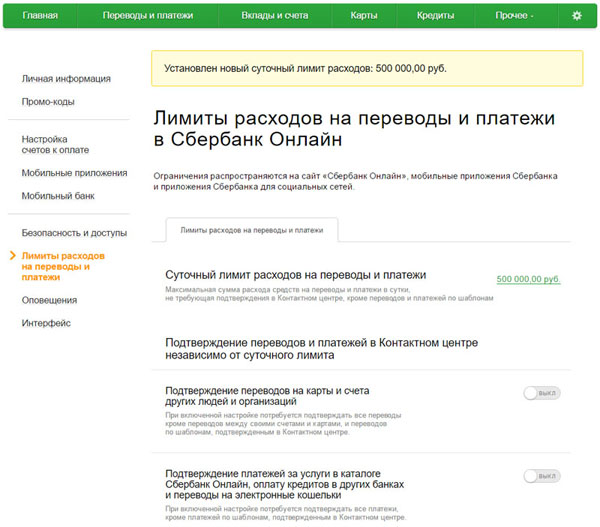Open Промо-коды in sidebar
The height and width of the screenshot is (527, 600).
coord(48,101)
